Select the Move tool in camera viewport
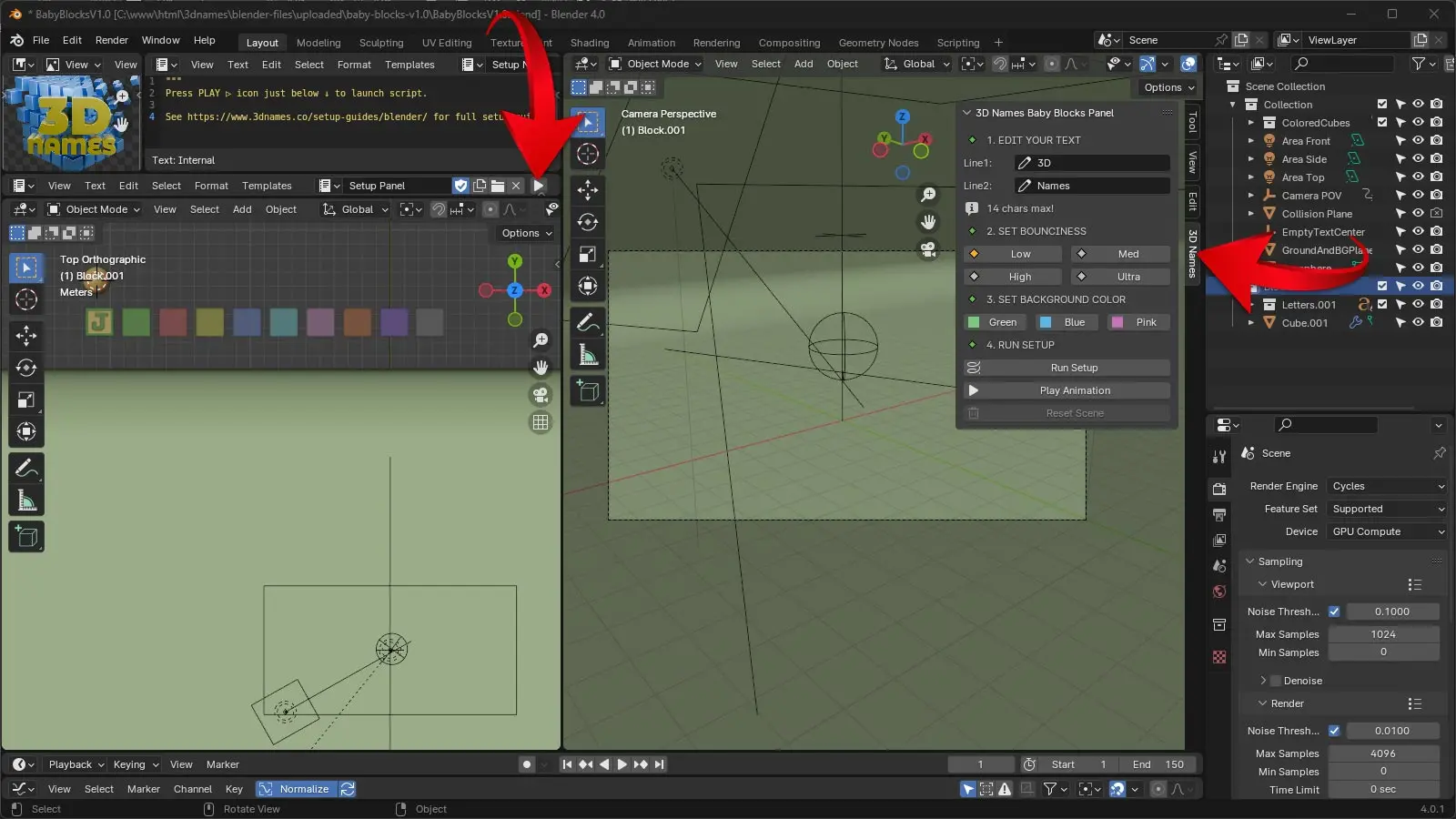 pyautogui.click(x=588, y=190)
